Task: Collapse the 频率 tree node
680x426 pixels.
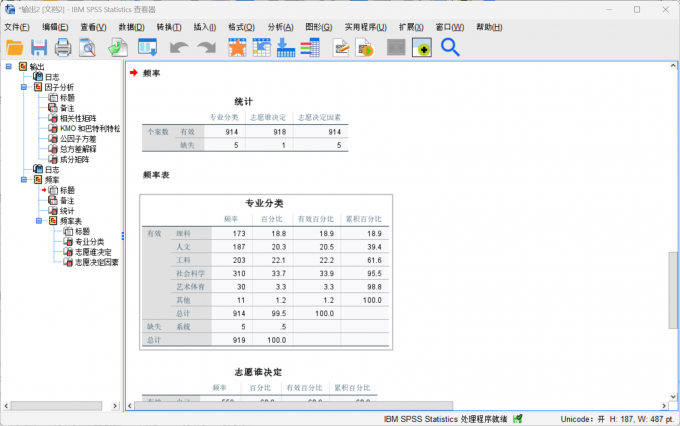Action: tap(24, 180)
